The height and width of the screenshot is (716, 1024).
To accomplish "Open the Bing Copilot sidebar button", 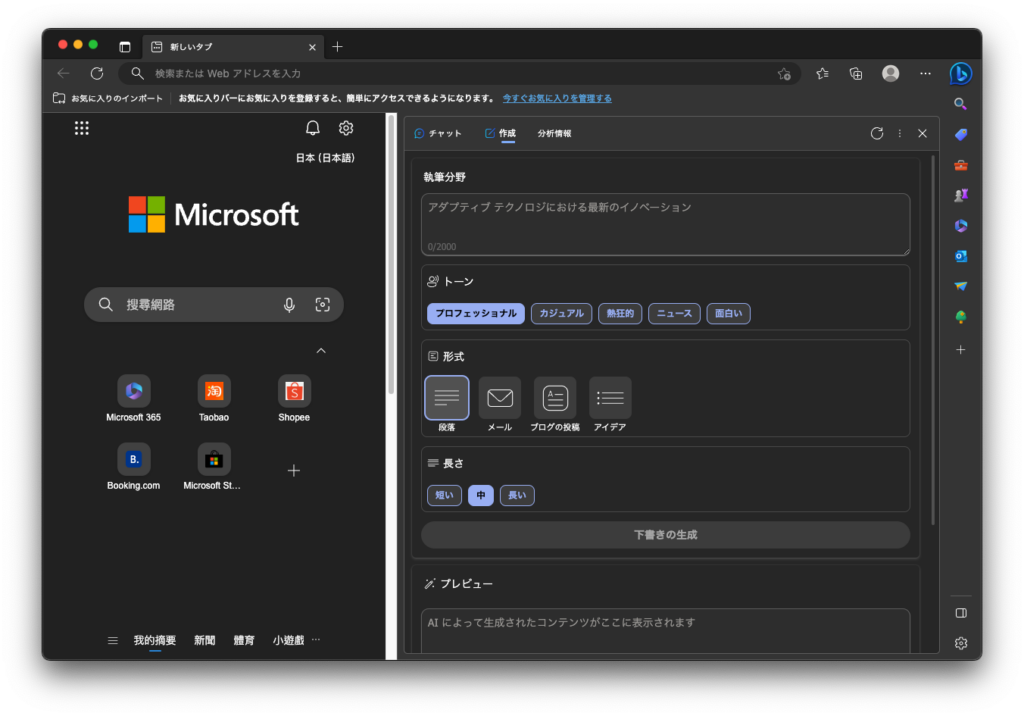I will tap(960, 73).
